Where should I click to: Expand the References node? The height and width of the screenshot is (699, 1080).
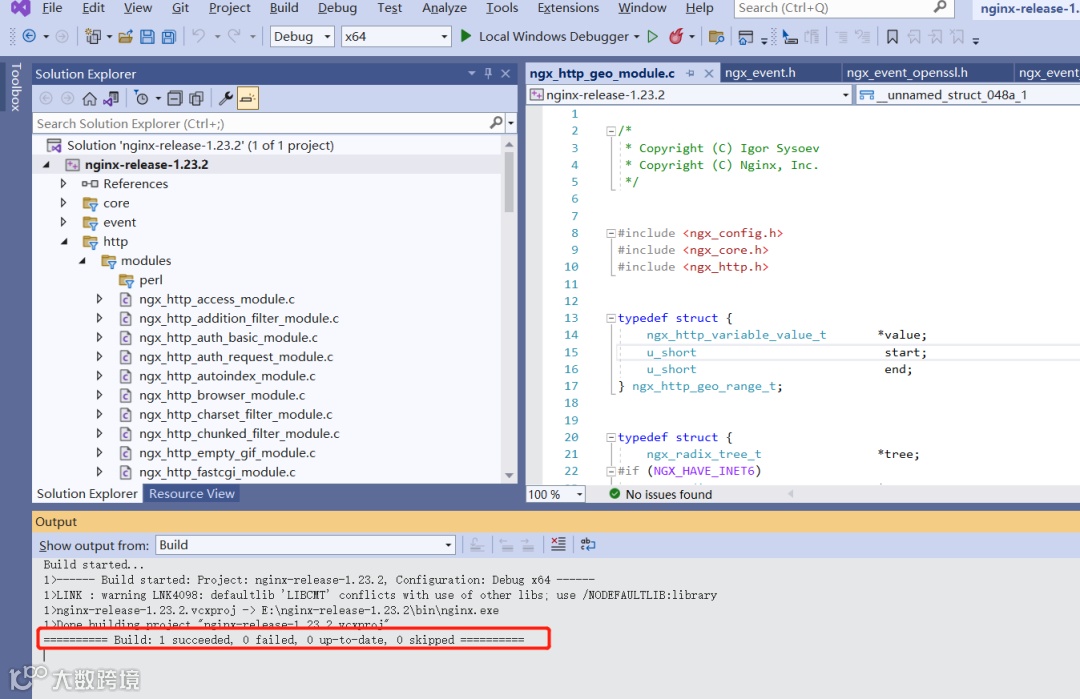pos(63,184)
